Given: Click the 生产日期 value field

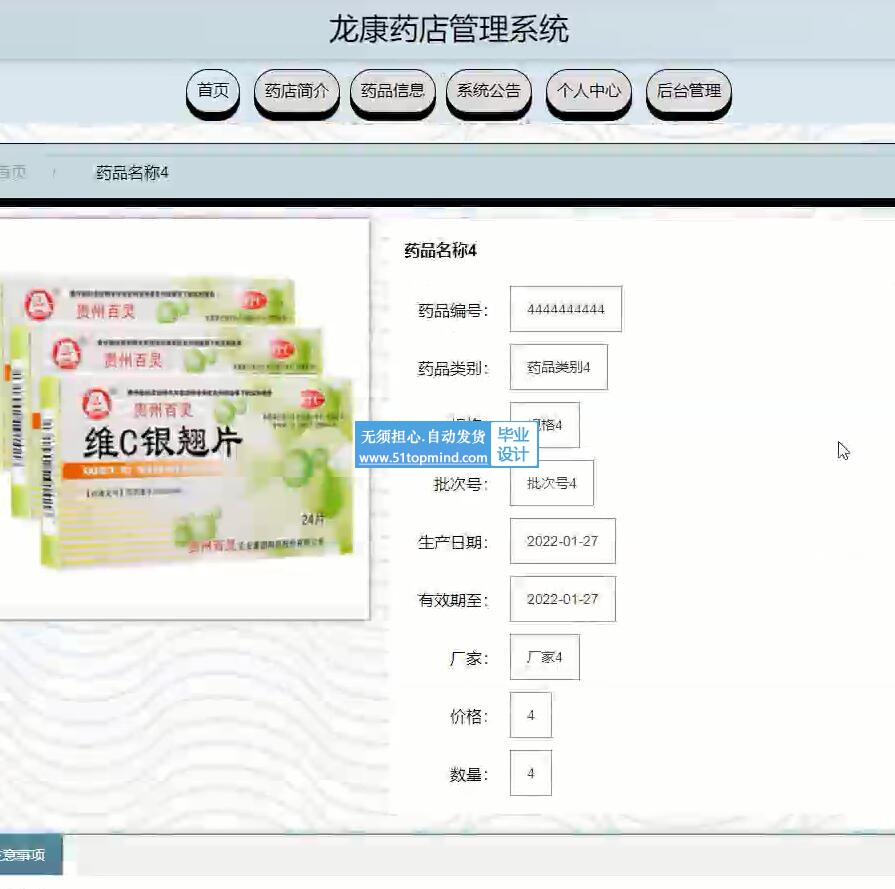Looking at the screenshot, I should click(563, 541).
